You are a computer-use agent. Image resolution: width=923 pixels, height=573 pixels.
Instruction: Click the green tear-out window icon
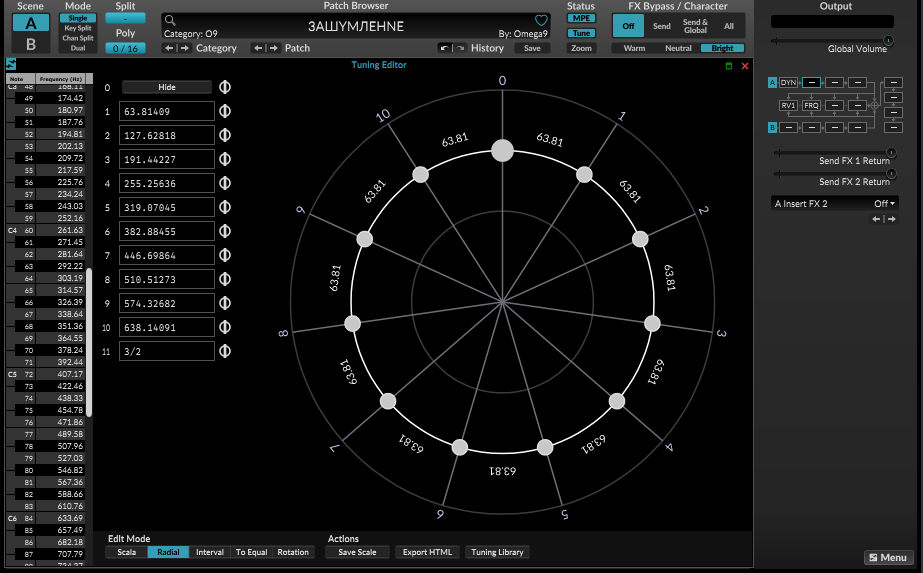729,66
